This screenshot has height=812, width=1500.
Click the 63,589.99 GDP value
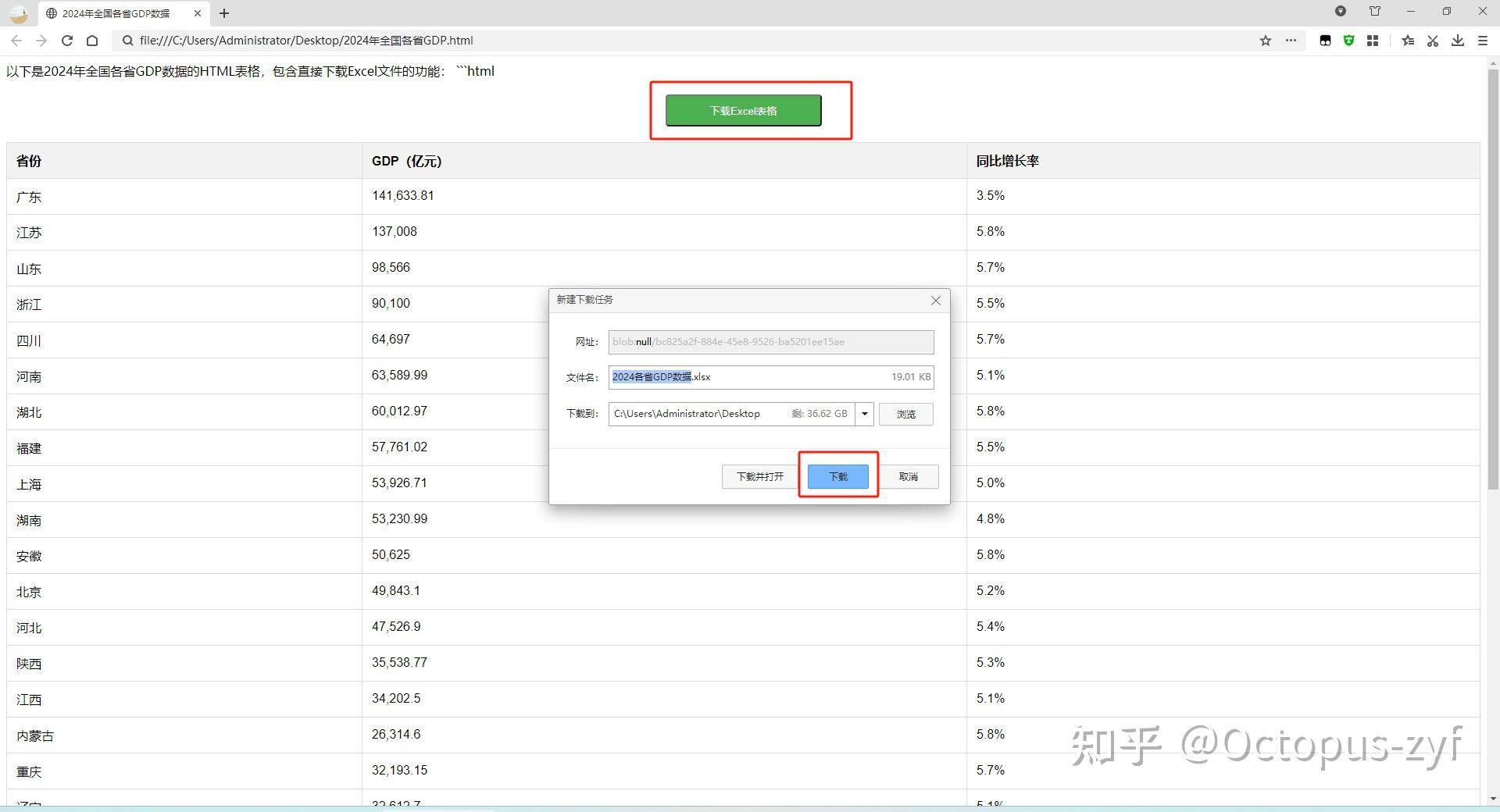(400, 376)
